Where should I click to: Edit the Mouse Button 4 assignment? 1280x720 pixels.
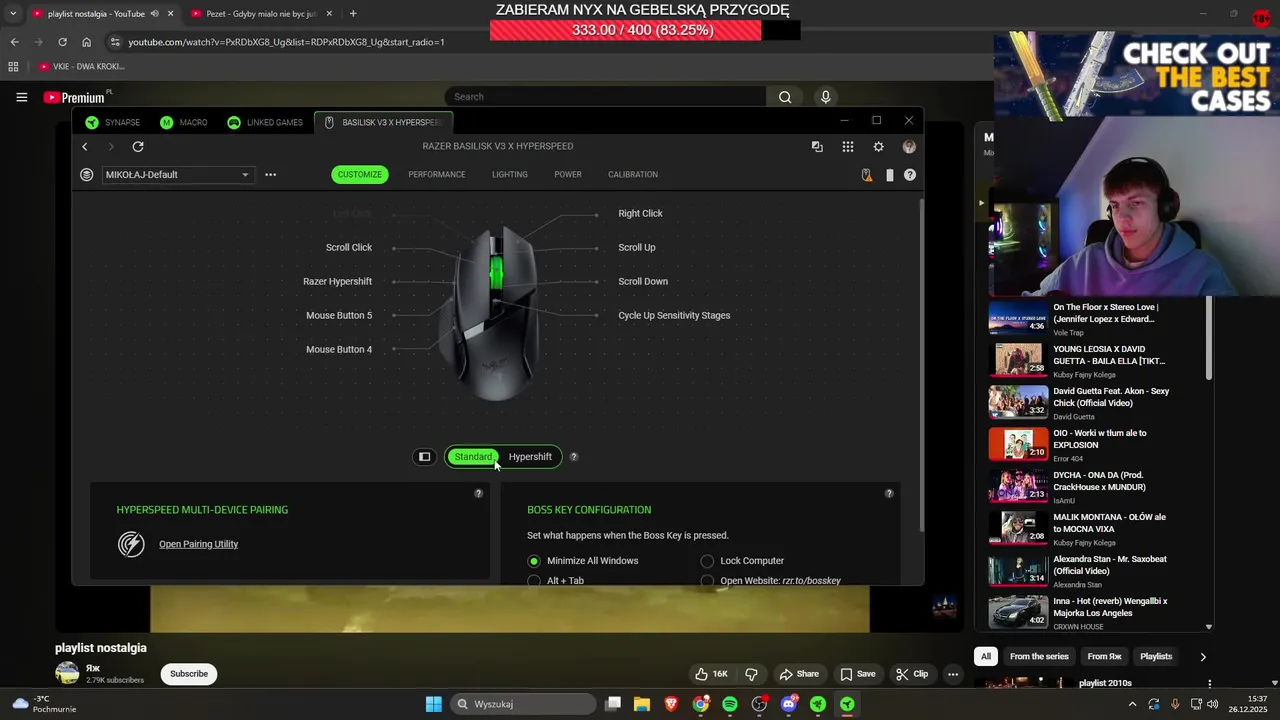[x=339, y=350]
